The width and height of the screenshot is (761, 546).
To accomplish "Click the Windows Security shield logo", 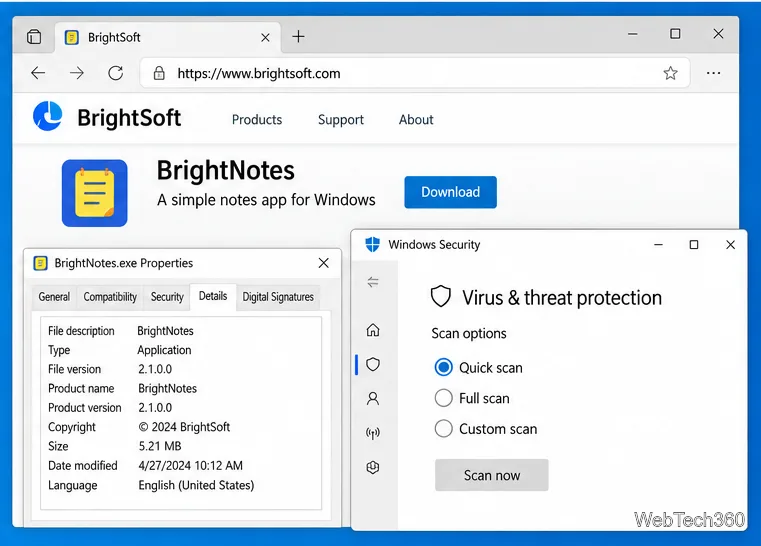I will coord(372,244).
